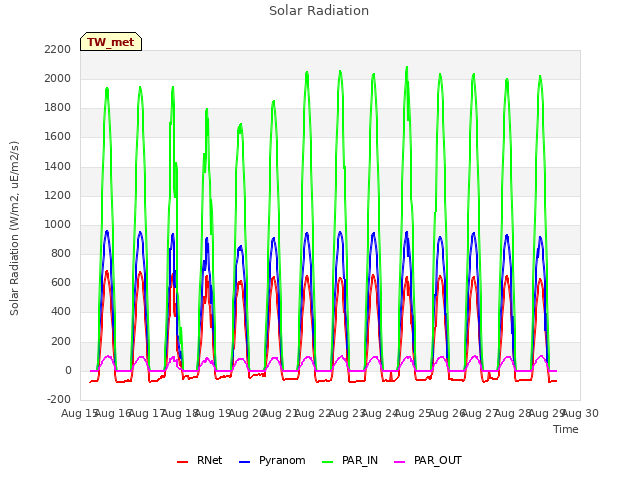The image size is (640, 480).
Task: Click the 1400 y-axis tick label
Action: 58,167
